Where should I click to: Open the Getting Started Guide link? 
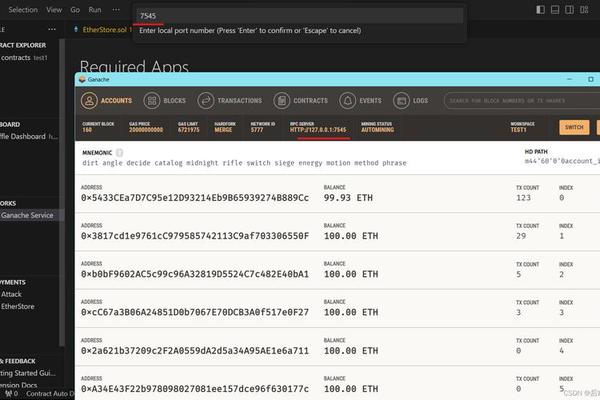pyautogui.click(x=28, y=373)
